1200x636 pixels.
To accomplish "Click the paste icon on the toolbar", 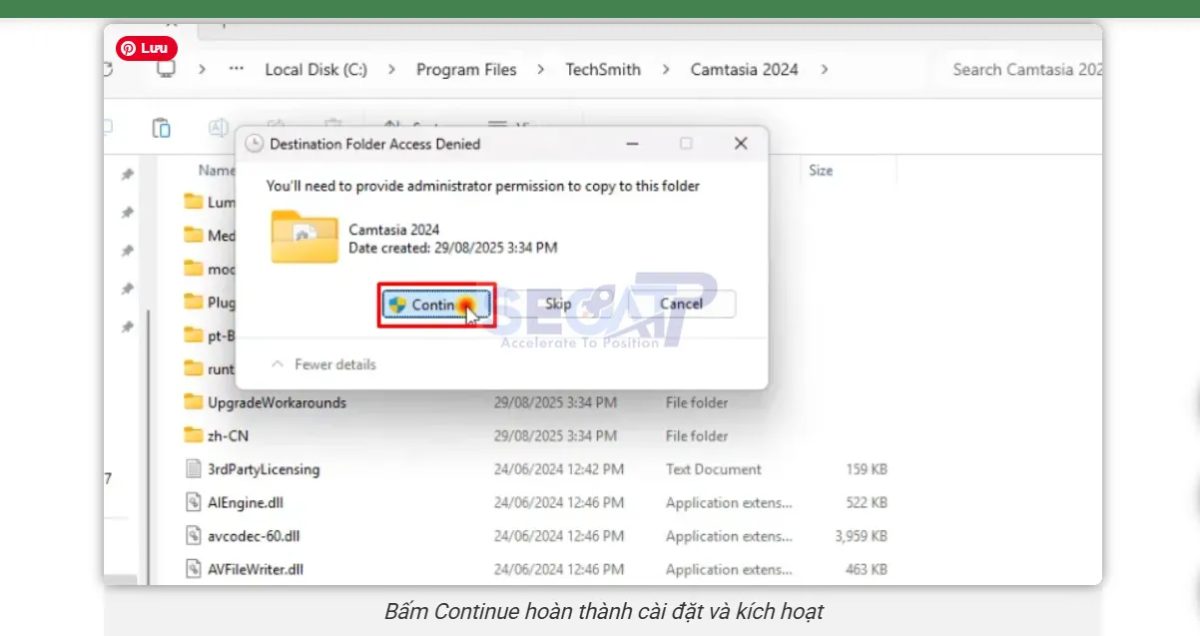I will (161, 125).
